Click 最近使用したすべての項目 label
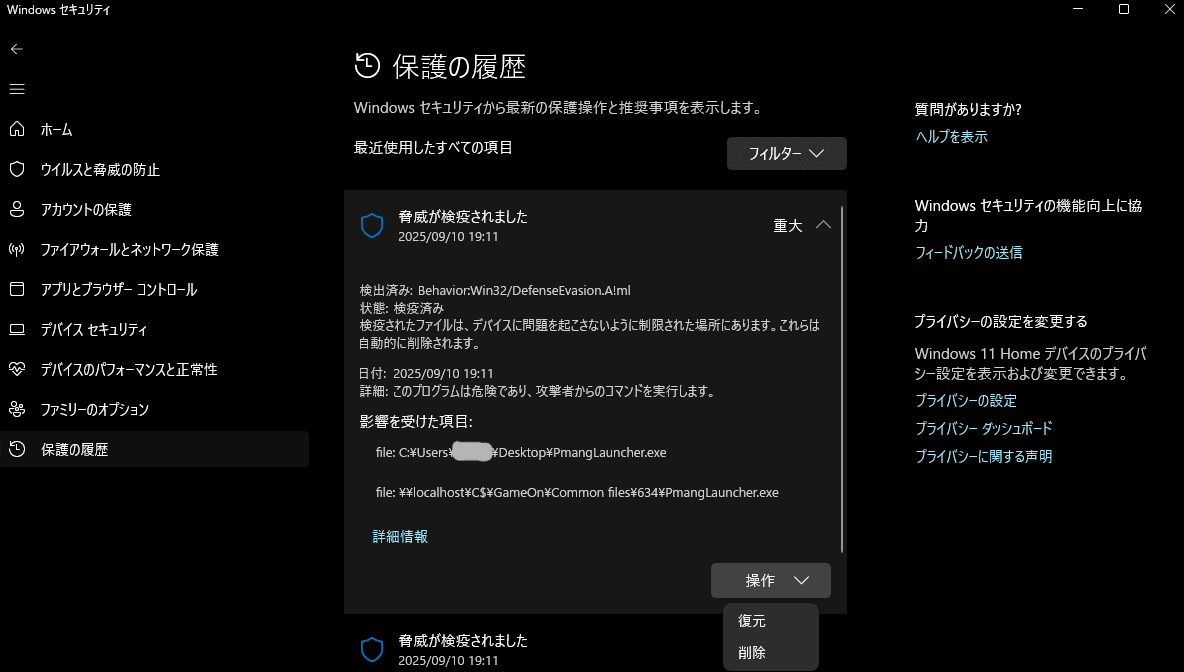This screenshot has height=672, width=1184. click(433, 147)
